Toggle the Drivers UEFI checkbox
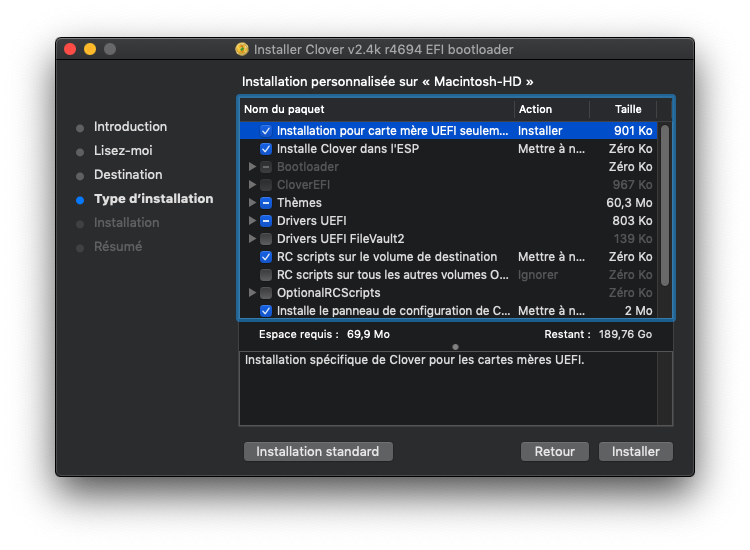The width and height of the screenshot is (750, 550). pyautogui.click(x=266, y=220)
